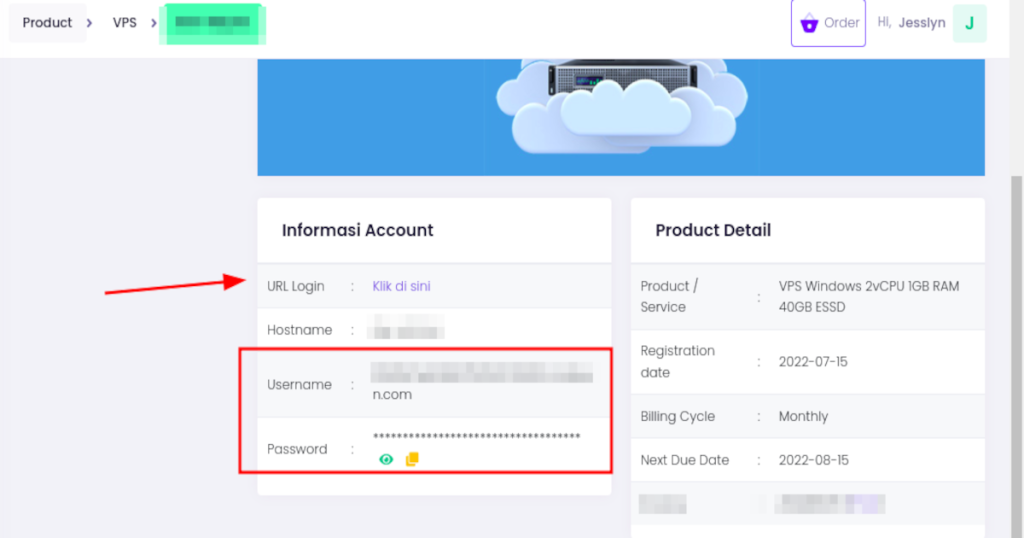The height and width of the screenshot is (538, 1024).
Task: Go to VPS in breadcrumb
Action: click(x=125, y=23)
